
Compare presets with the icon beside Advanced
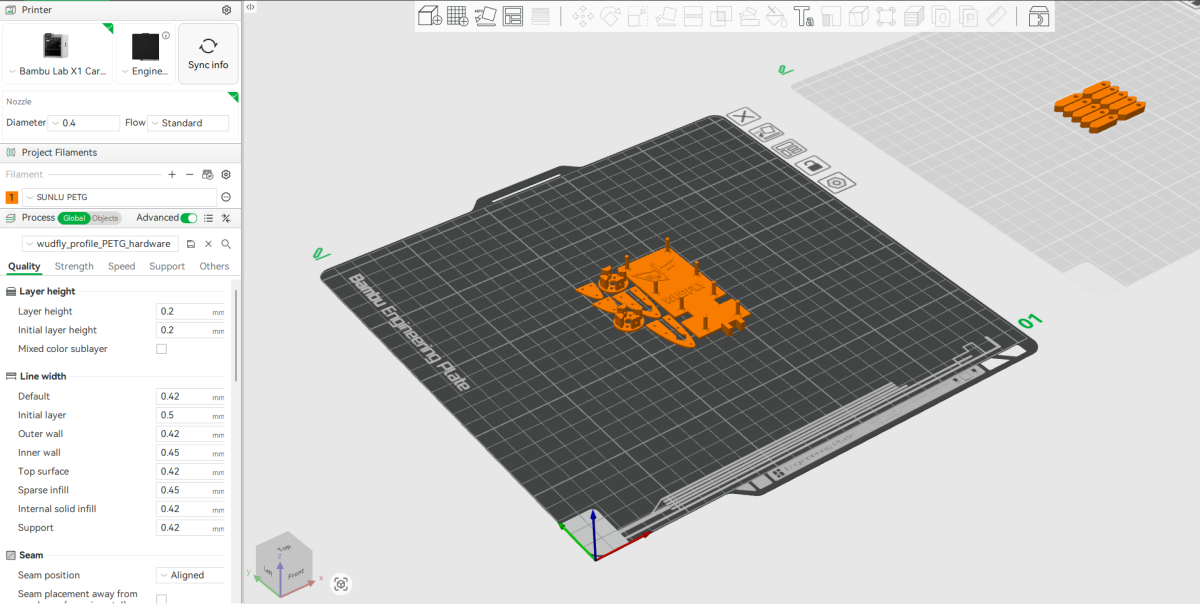pyautogui.click(x=226, y=218)
